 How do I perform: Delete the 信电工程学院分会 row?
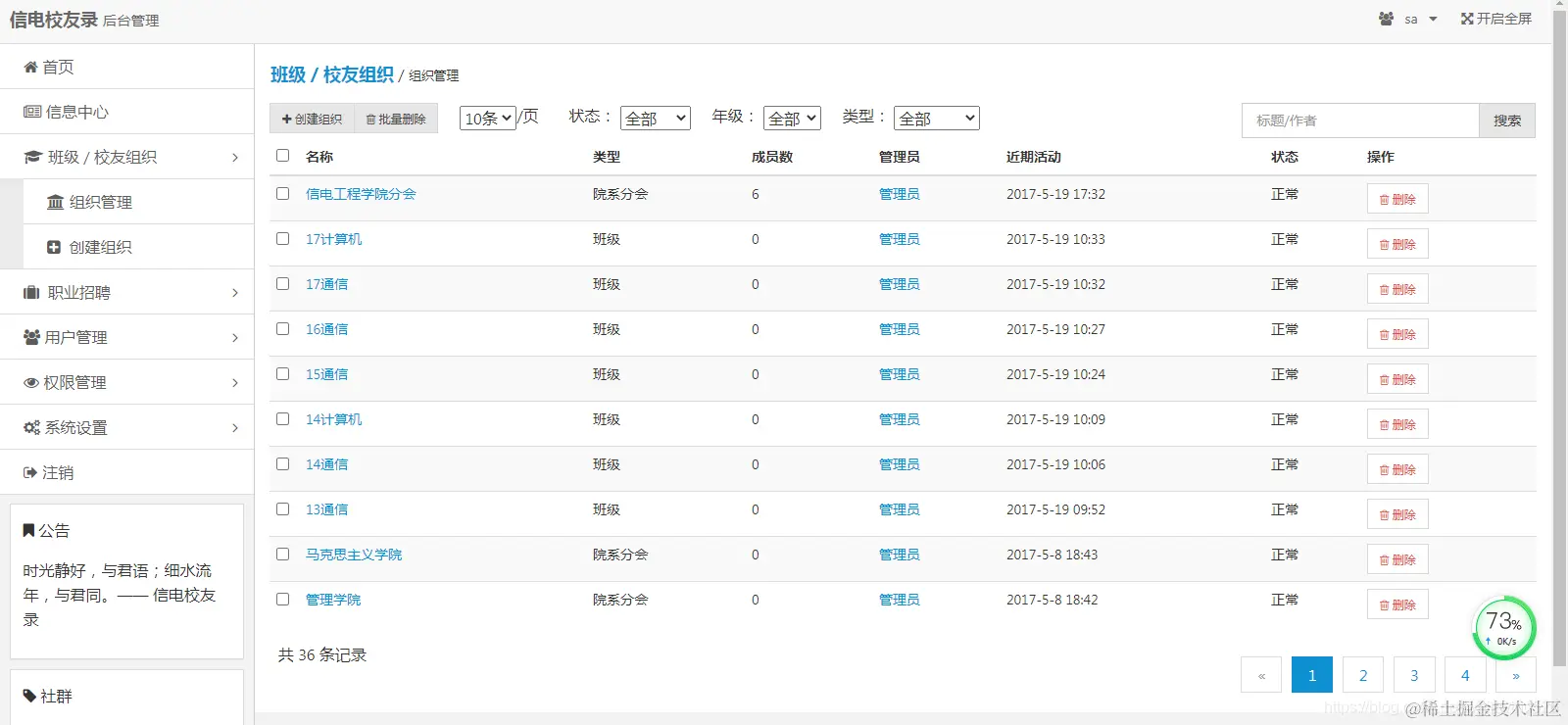coord(1397,199)
